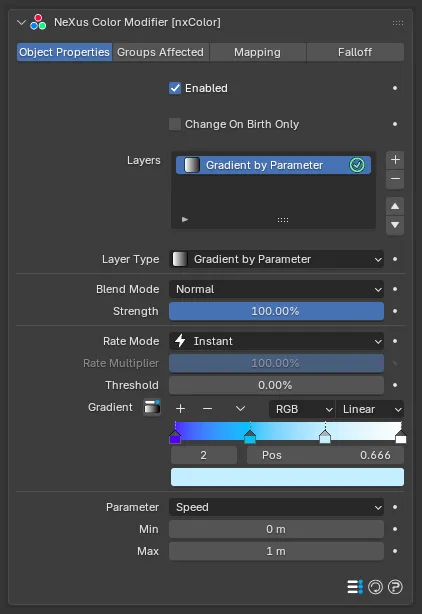Open the Layer Type dropdown
422x614 pixels.
tap(276, 259)
